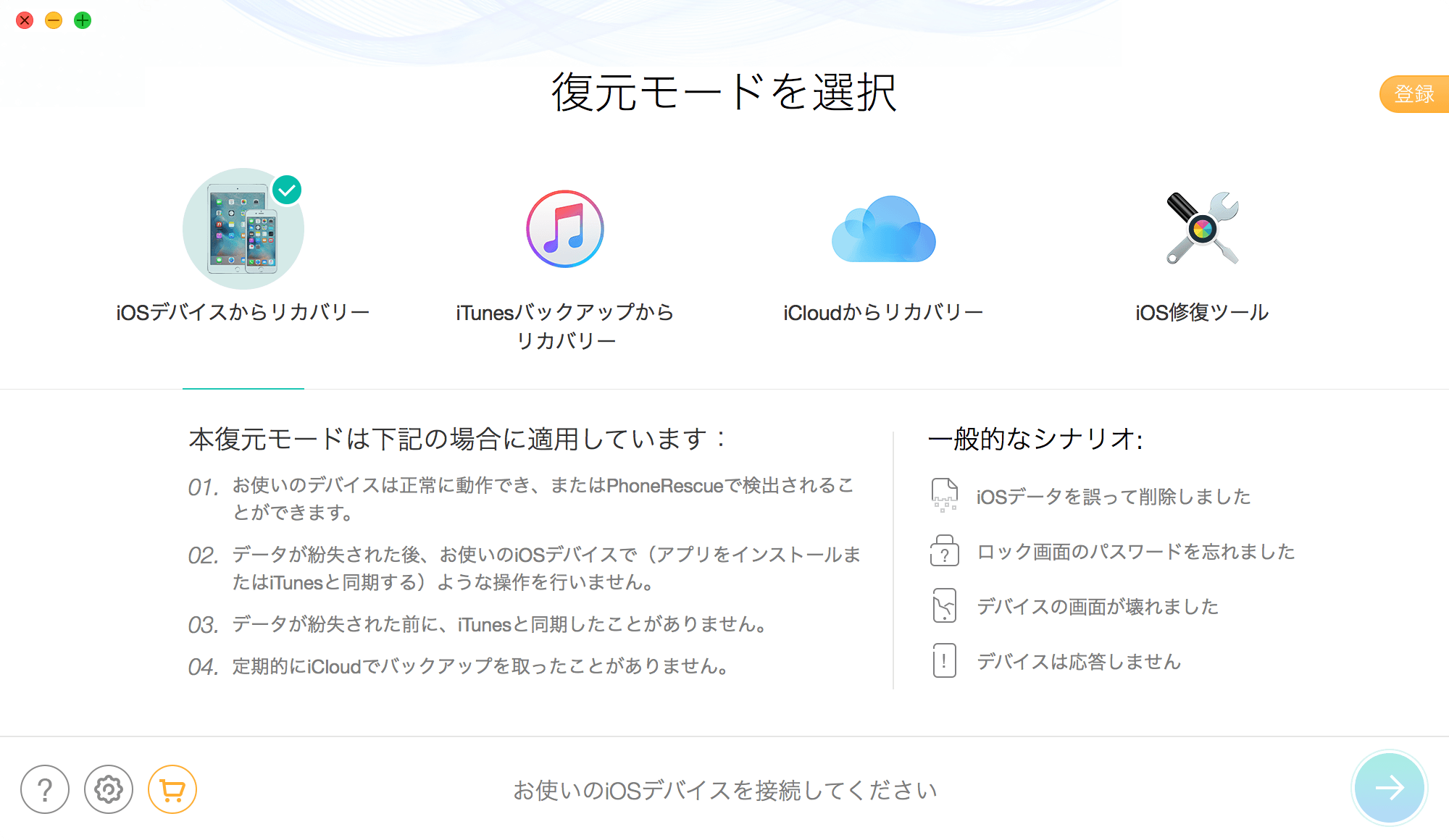Viewport: 1449px width, 840px height.
Task: Close the window with red button
Action: (x=25, y=20)
